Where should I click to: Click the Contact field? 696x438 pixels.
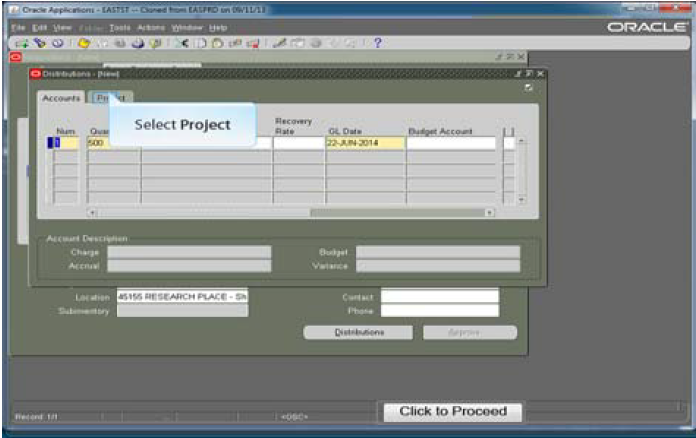[x=440, y=297]
